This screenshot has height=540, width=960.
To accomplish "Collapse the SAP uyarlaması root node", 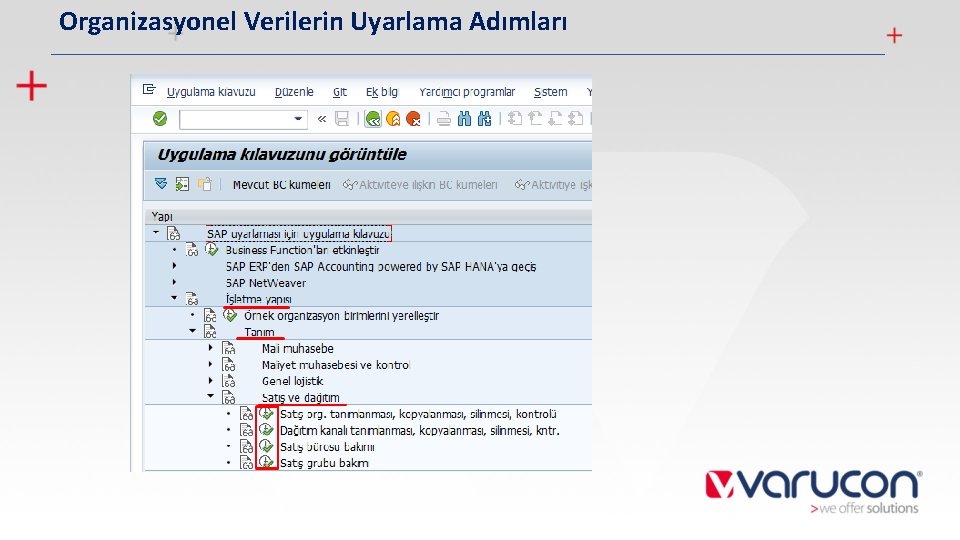I will click(156, 233).
